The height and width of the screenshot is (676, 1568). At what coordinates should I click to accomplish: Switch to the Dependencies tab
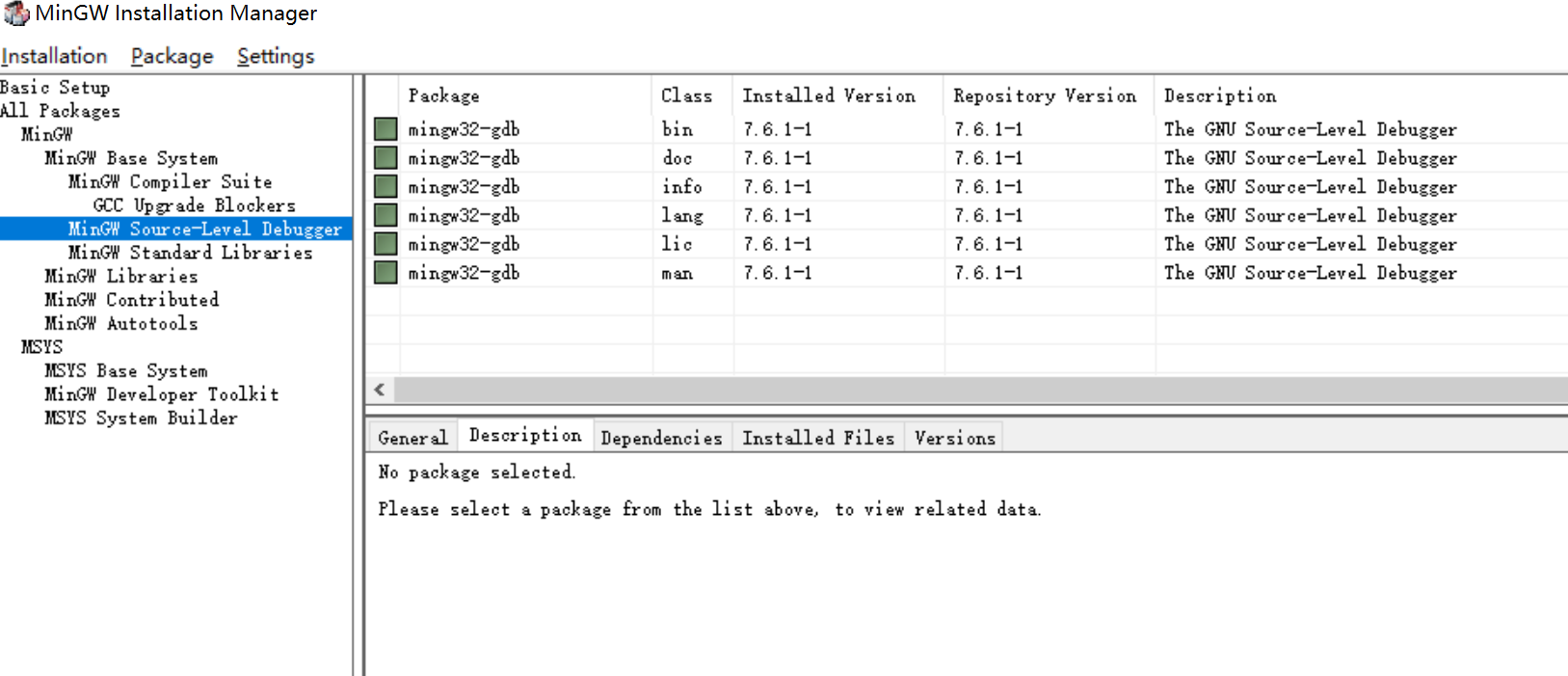coord(661,436)
